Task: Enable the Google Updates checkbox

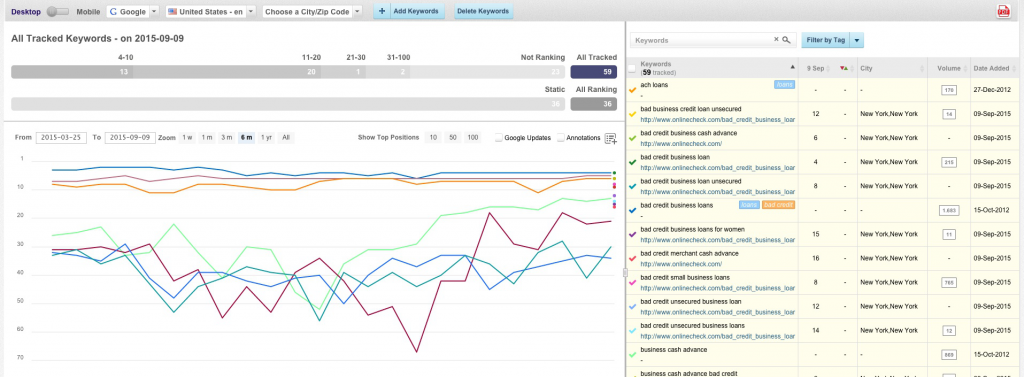Action: [499, 138]
